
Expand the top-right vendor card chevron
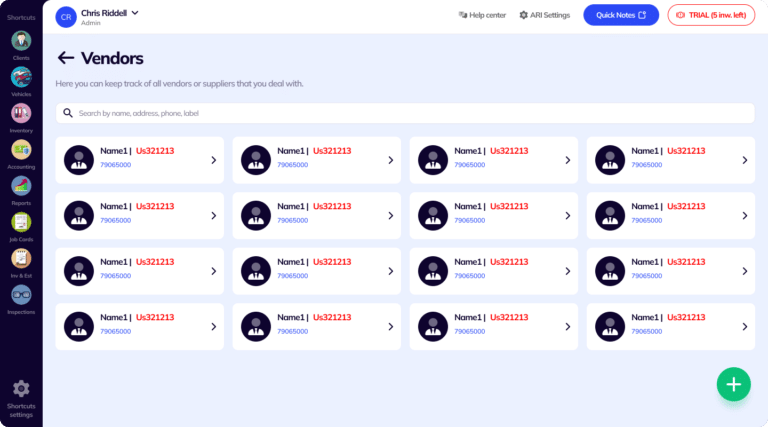pos(744,160)
